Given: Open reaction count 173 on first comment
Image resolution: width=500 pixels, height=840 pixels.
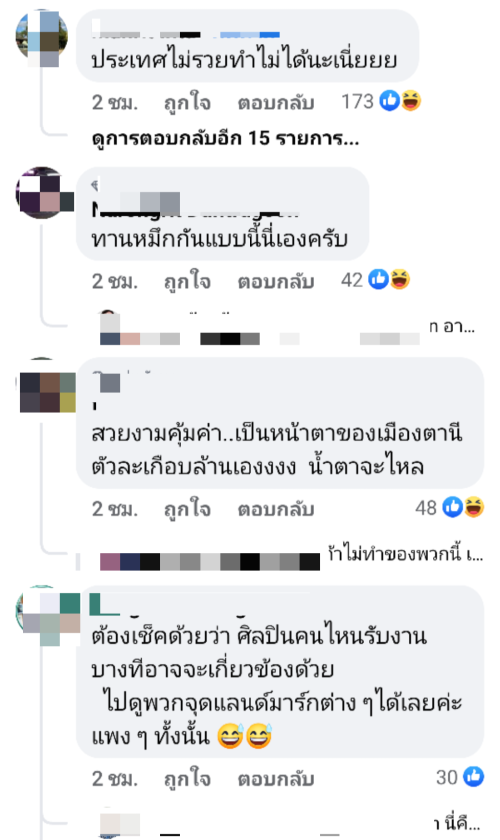Looking at the screenshot, I should tap(357, 101).
